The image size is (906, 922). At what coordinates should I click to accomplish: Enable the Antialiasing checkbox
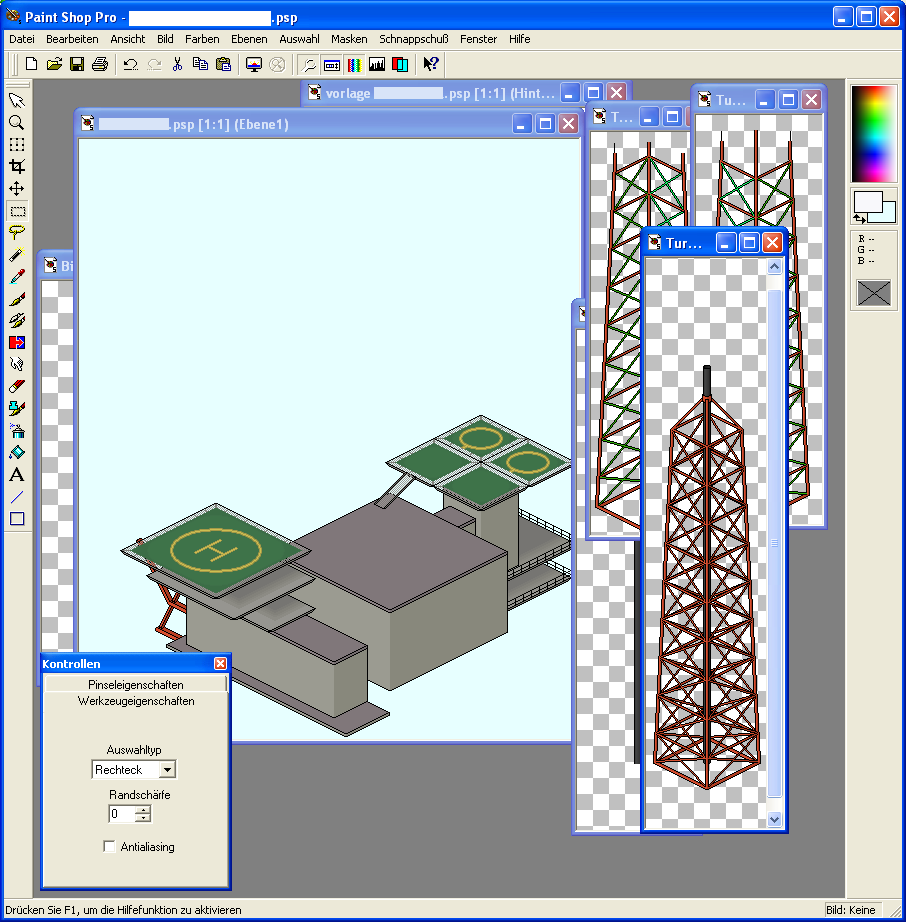coord(110,847)
